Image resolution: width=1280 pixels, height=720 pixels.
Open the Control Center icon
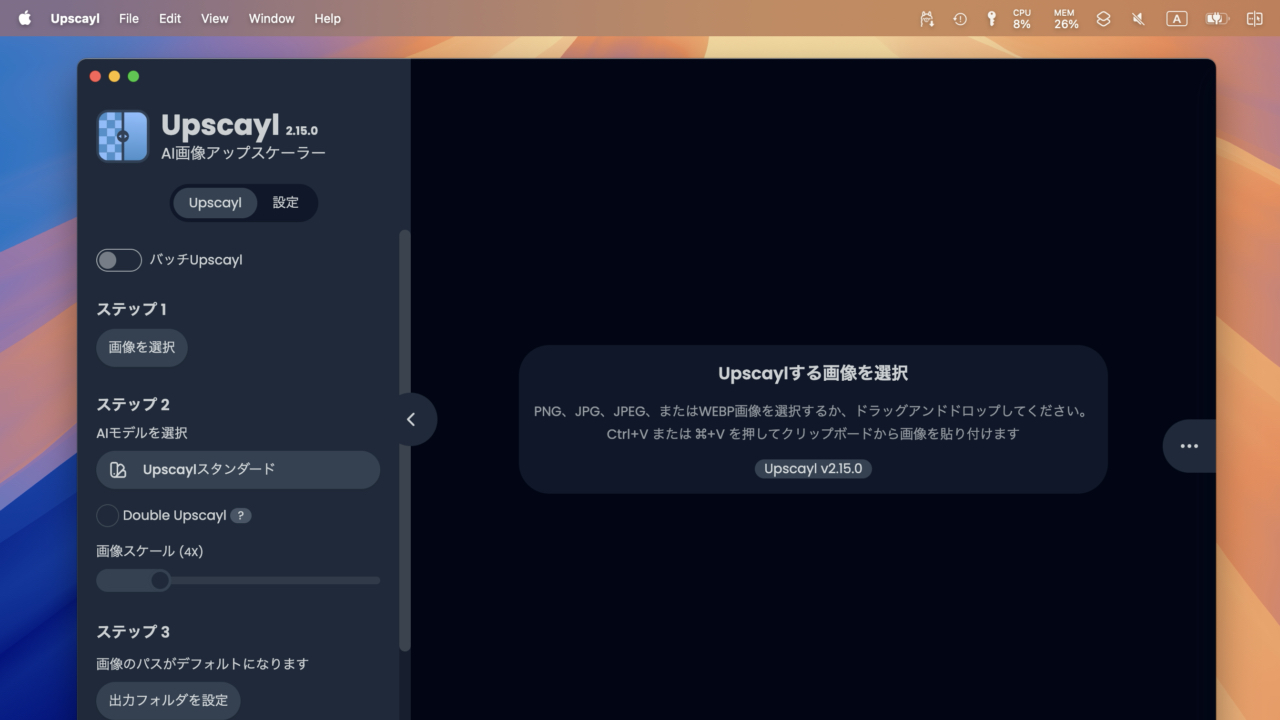coord(1254,18)
